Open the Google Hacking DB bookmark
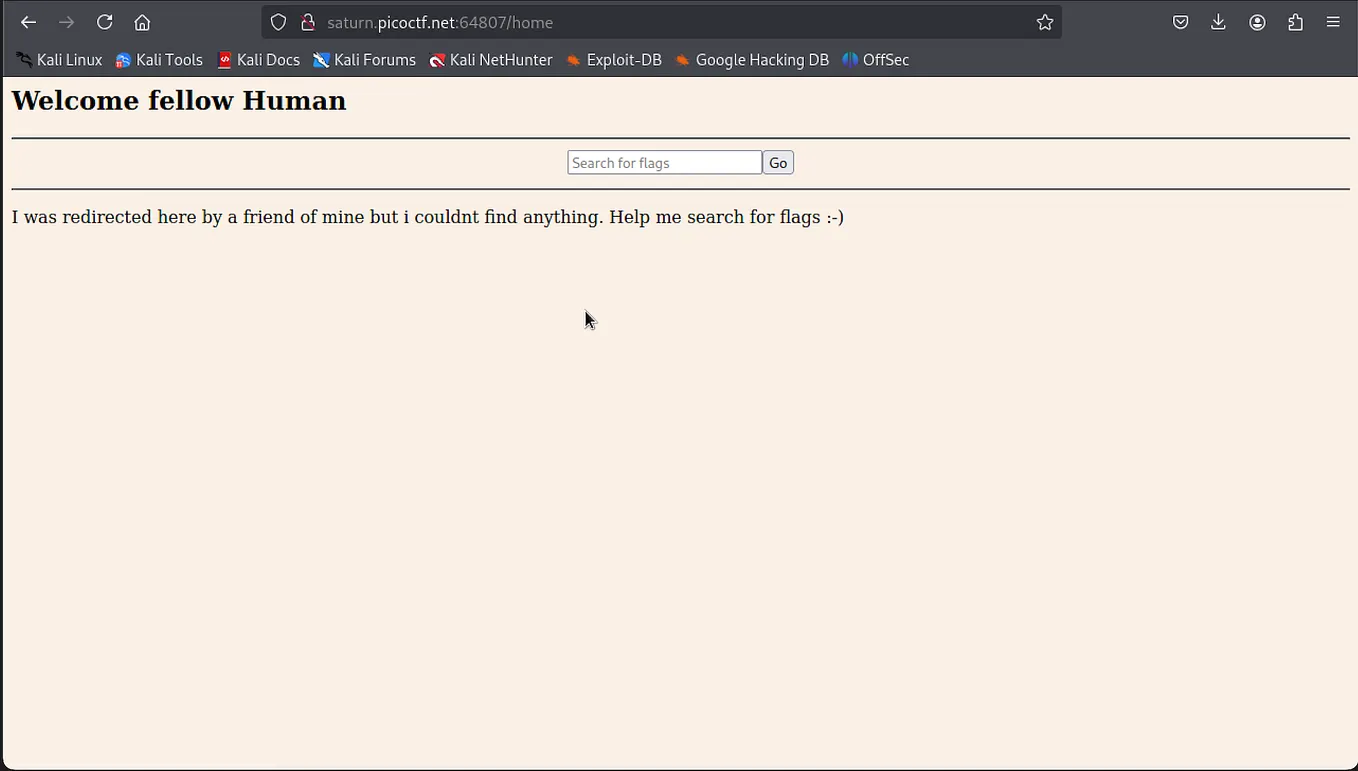The height and width of the screenshot is (771, 1358). 752,60
